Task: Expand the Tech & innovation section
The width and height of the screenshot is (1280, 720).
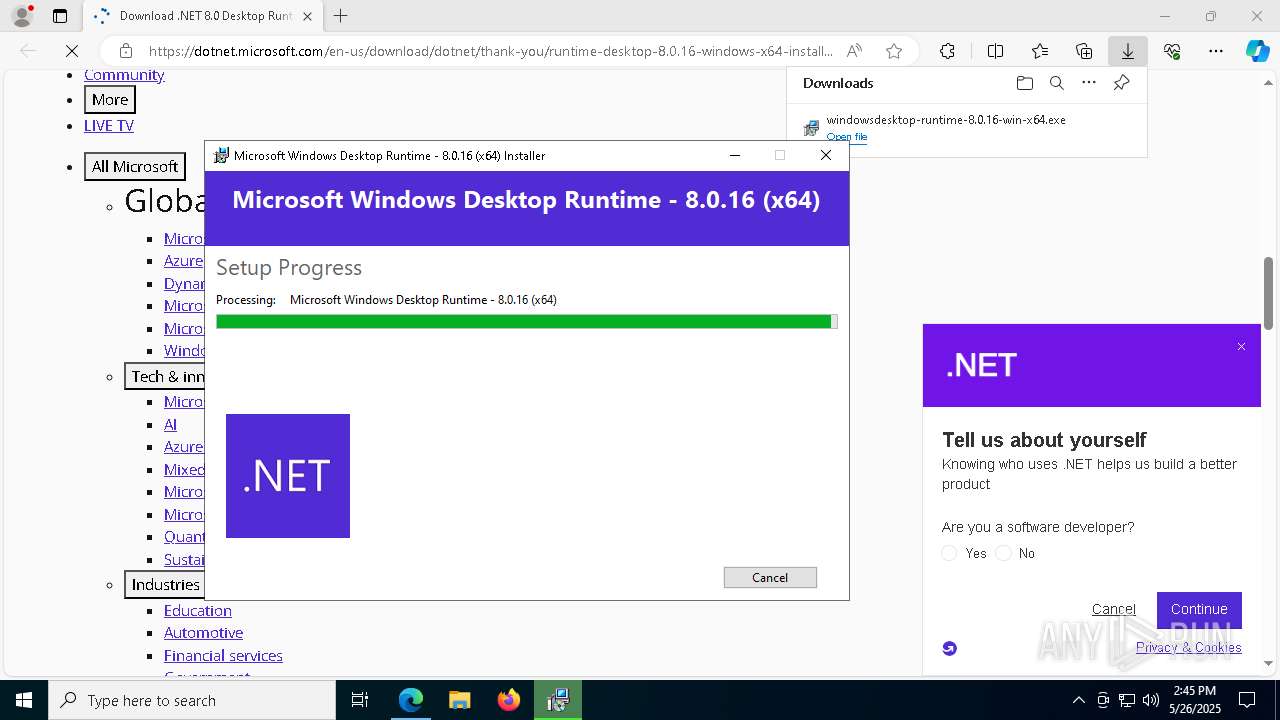Action: [x=165, y=376]
